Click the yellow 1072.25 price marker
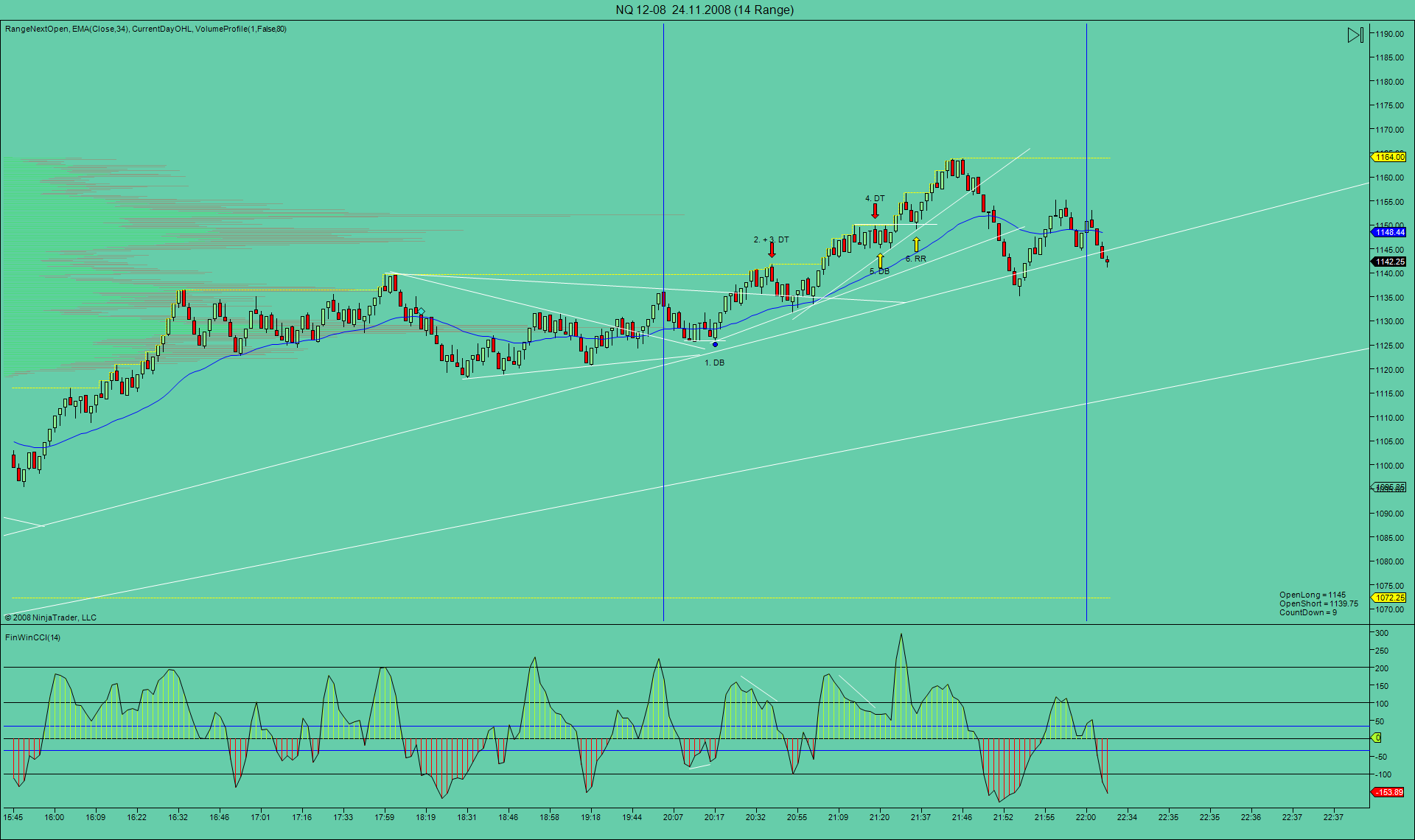This screenshot has height=840, width=1415. [1389, 598]
